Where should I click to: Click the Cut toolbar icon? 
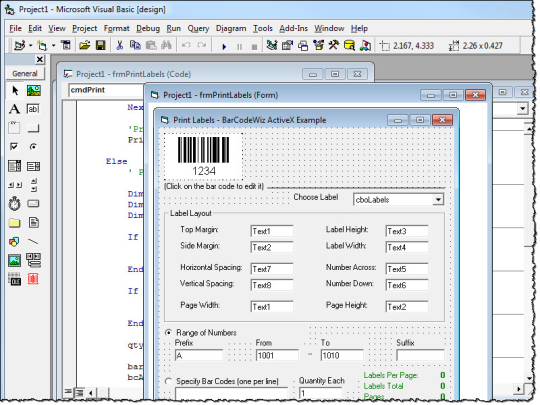point(120,45)
